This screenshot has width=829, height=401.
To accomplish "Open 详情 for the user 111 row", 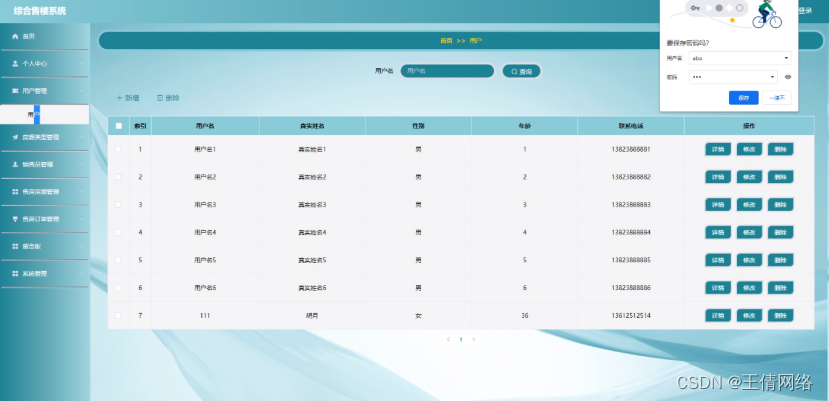I will (718, 316).
